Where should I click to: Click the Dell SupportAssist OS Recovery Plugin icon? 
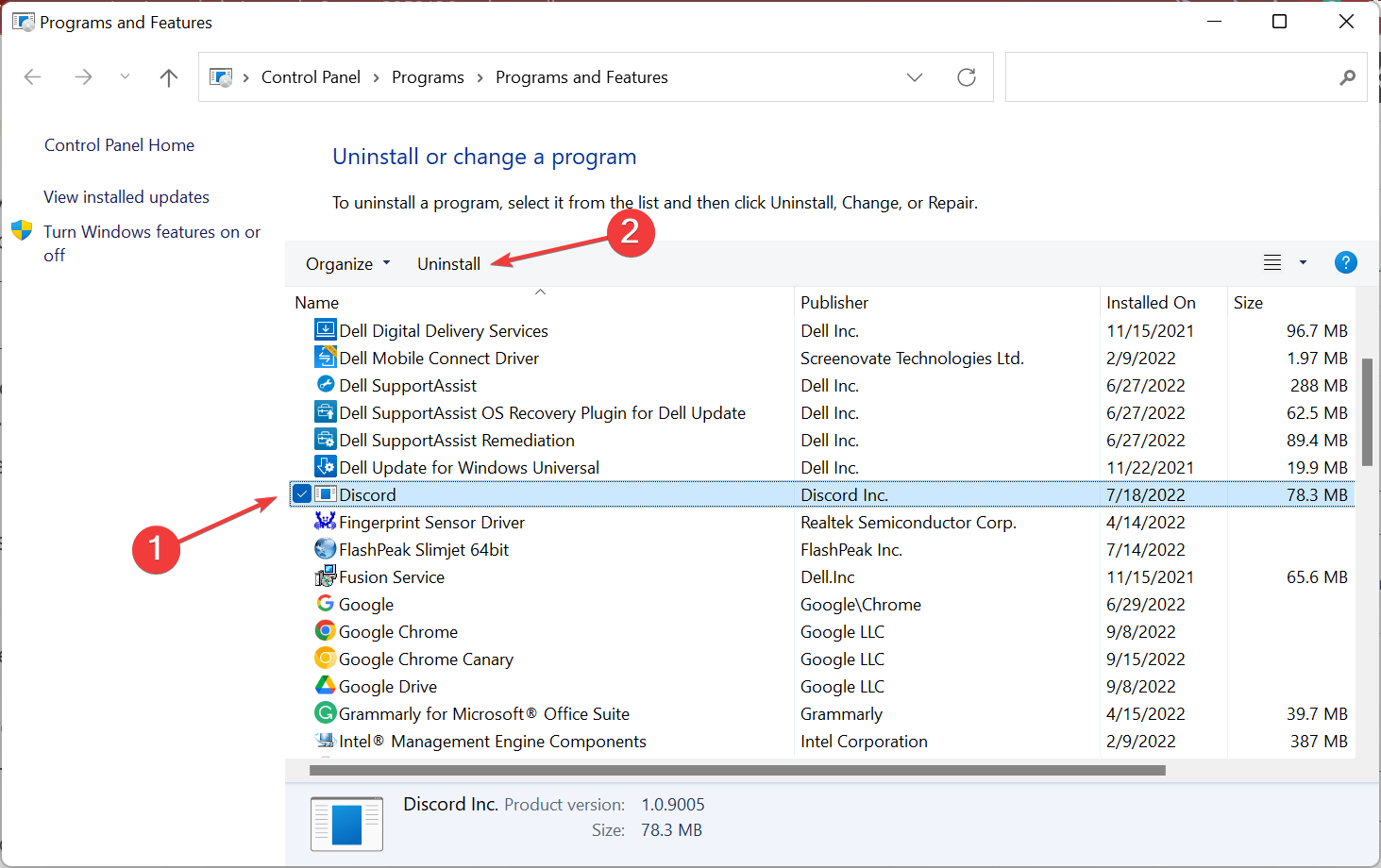tap(325, 411)
